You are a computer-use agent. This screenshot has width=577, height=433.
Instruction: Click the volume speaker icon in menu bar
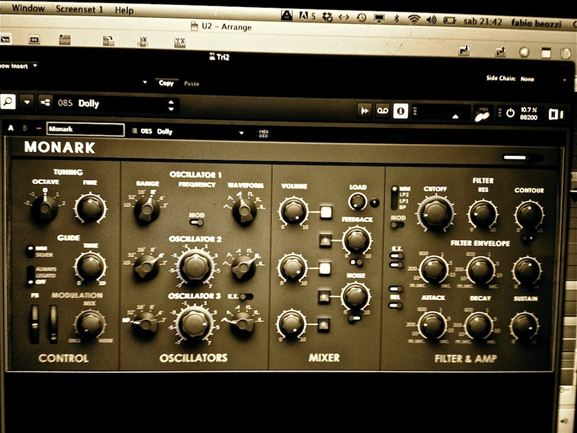tap(431, 19)
